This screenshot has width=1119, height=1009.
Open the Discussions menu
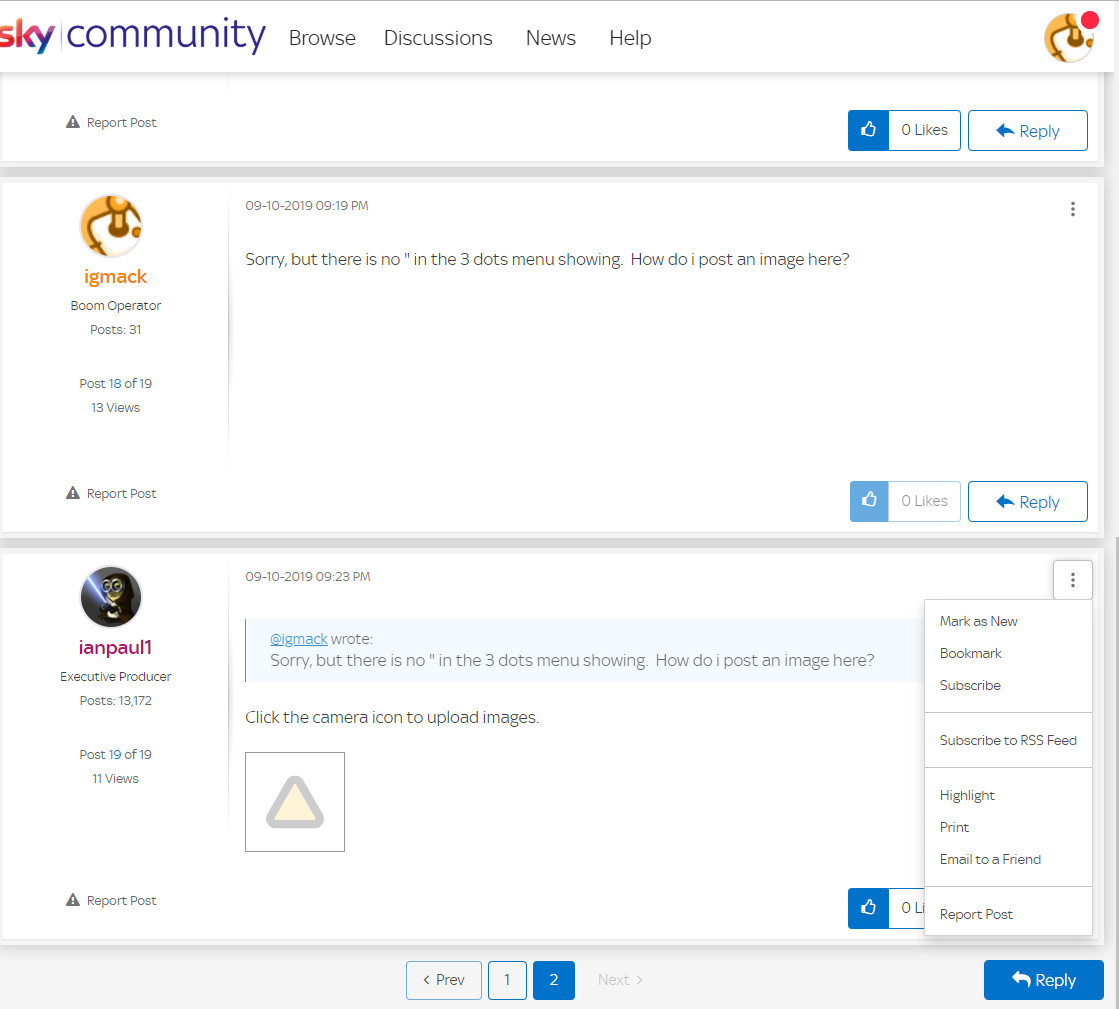click(438, 38)
